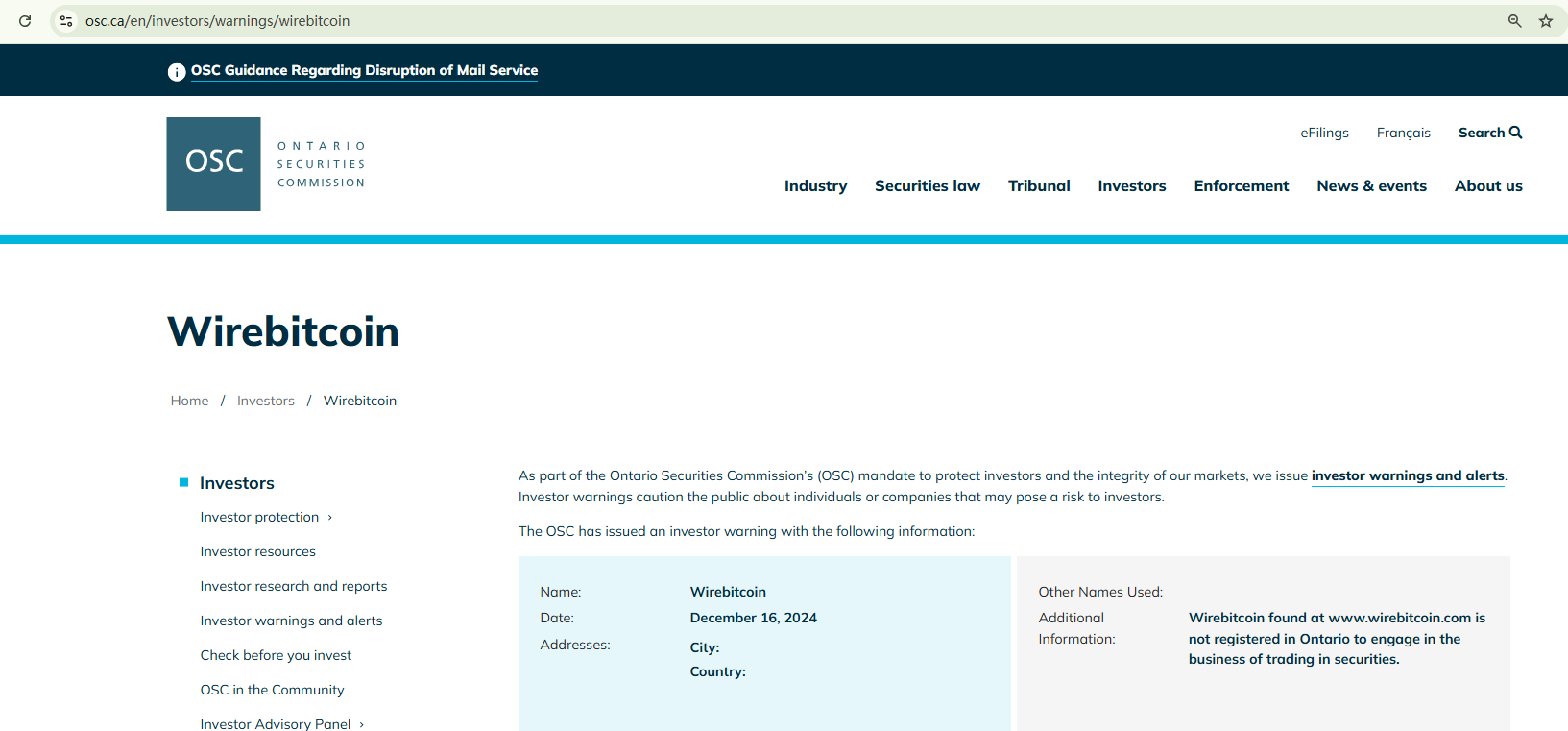Bookmark this page with the star icon

click(1546, 21)
